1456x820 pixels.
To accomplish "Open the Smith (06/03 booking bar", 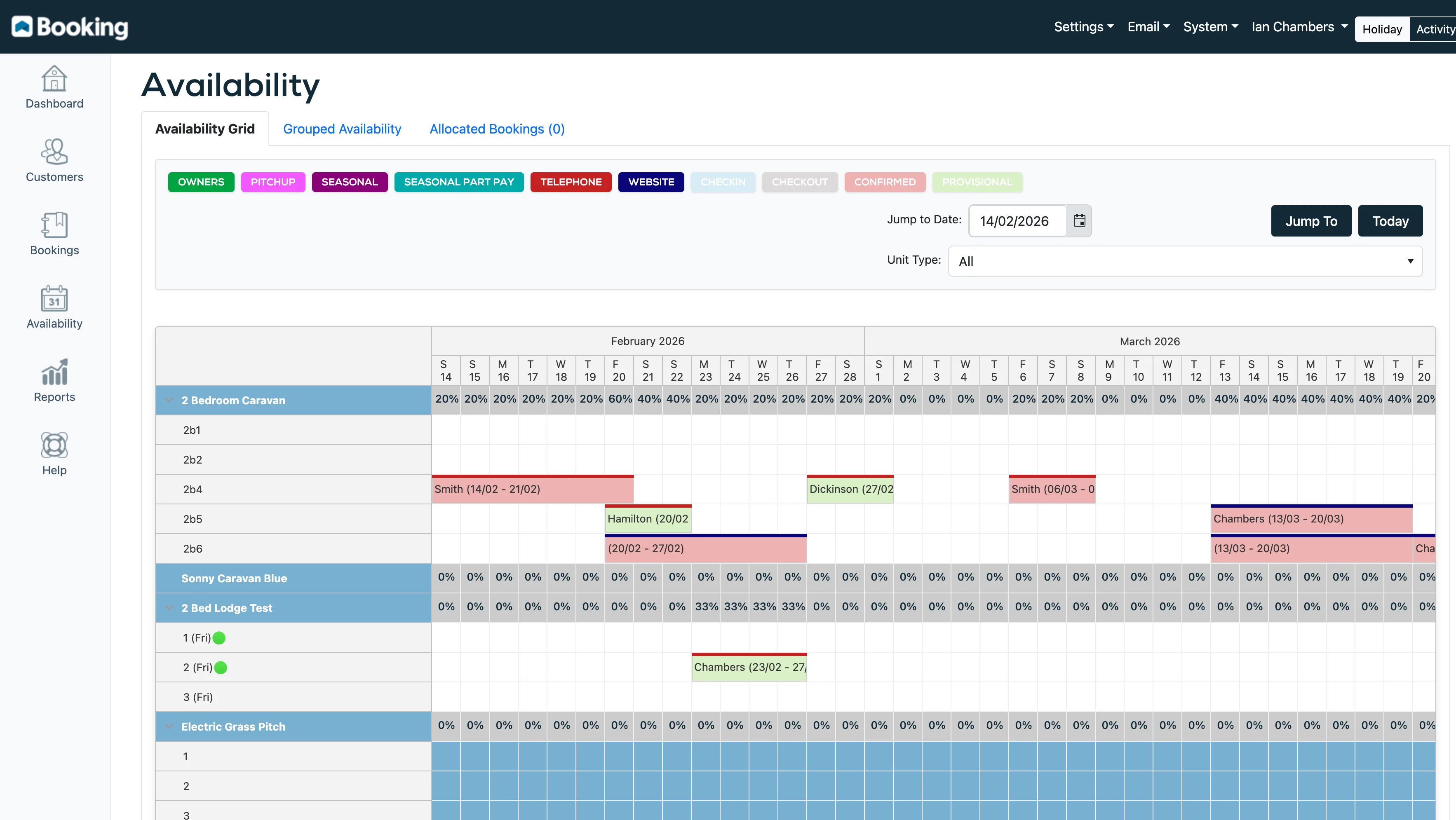I will coord(1052,490).
